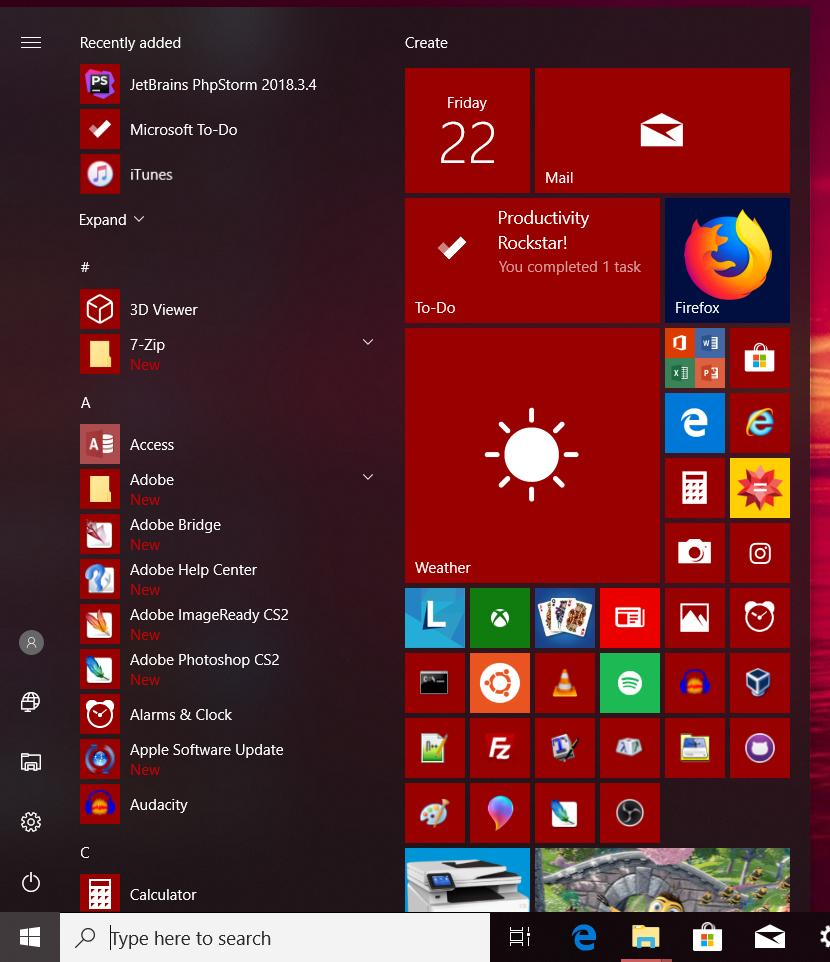Launch the Paint palette tile
This screenshot has width=830, height=962.
coord(434,813)
